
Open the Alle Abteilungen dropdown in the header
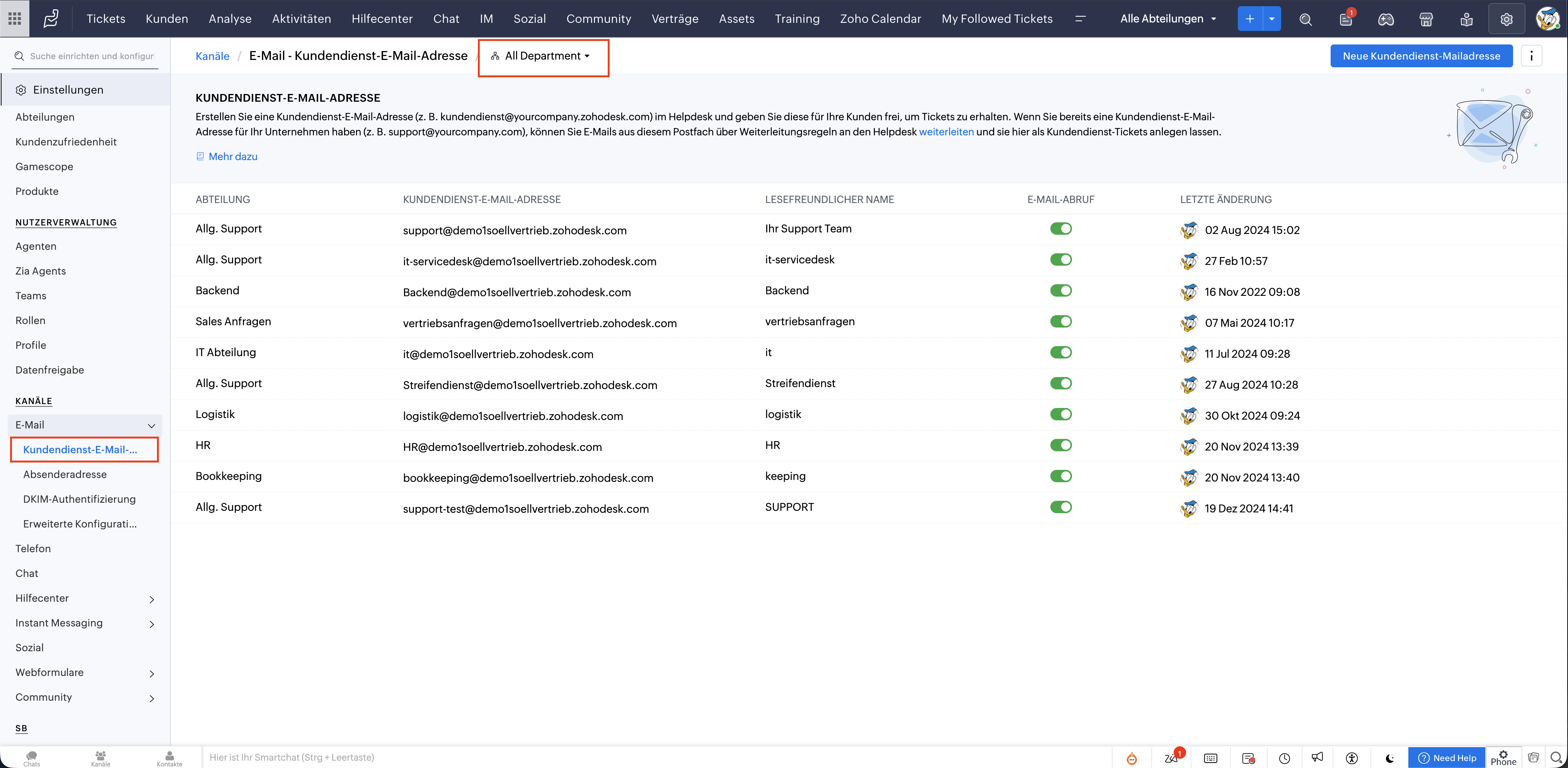(1167, 19)
